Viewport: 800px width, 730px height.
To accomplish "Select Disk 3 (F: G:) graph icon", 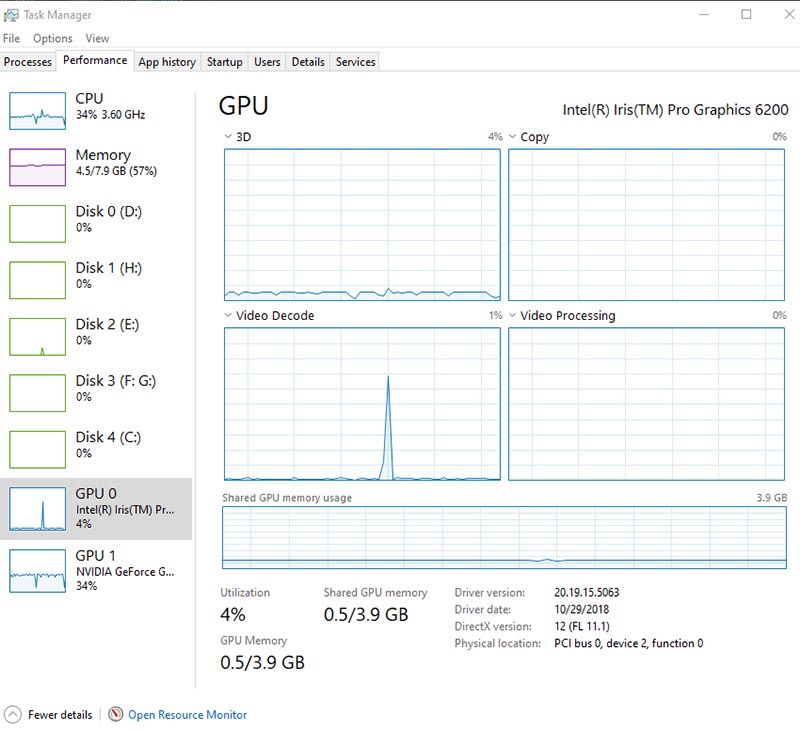I will [37, 392].
